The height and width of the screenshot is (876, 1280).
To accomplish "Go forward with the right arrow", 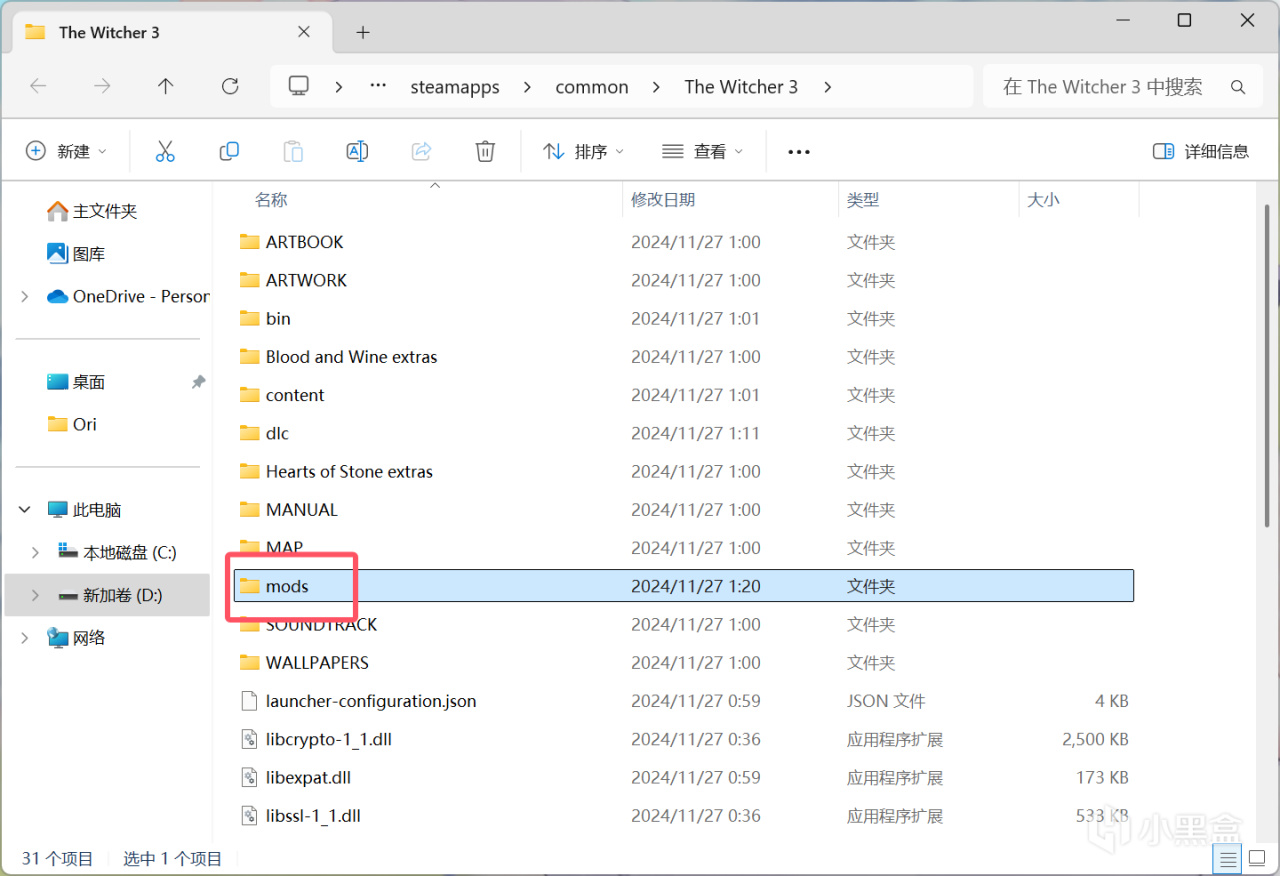I will pyautogui.click(x=102, y=86).
